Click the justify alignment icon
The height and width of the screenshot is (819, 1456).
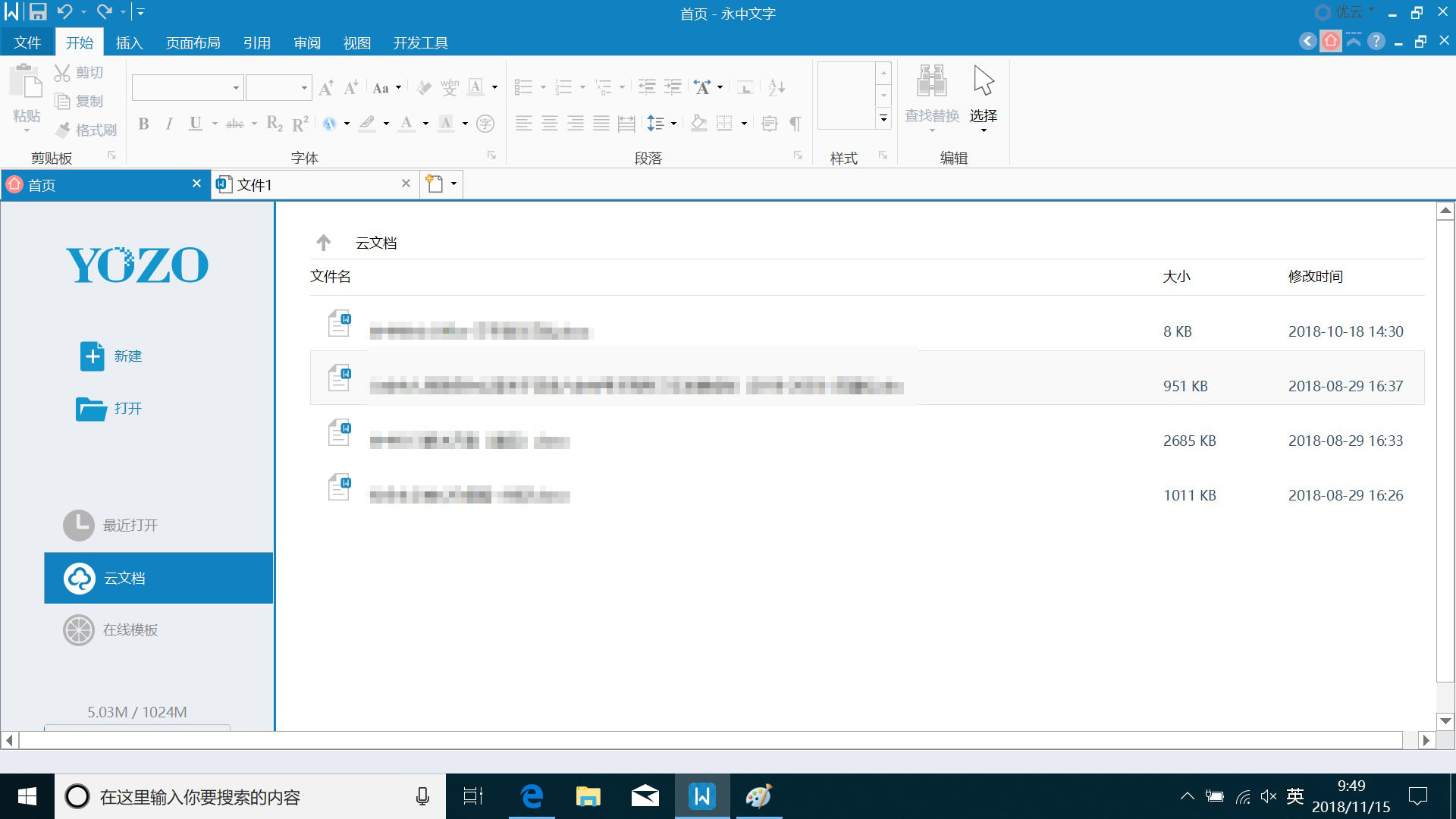(x=601, y=124)
